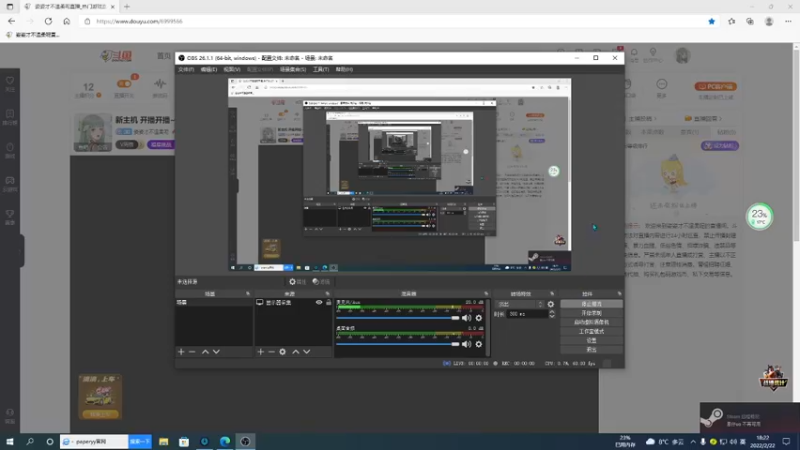Click the studio mode button in controls
The width and height of the screenshot is (800, 450).
pyautogui.click(x=591, y=331)
